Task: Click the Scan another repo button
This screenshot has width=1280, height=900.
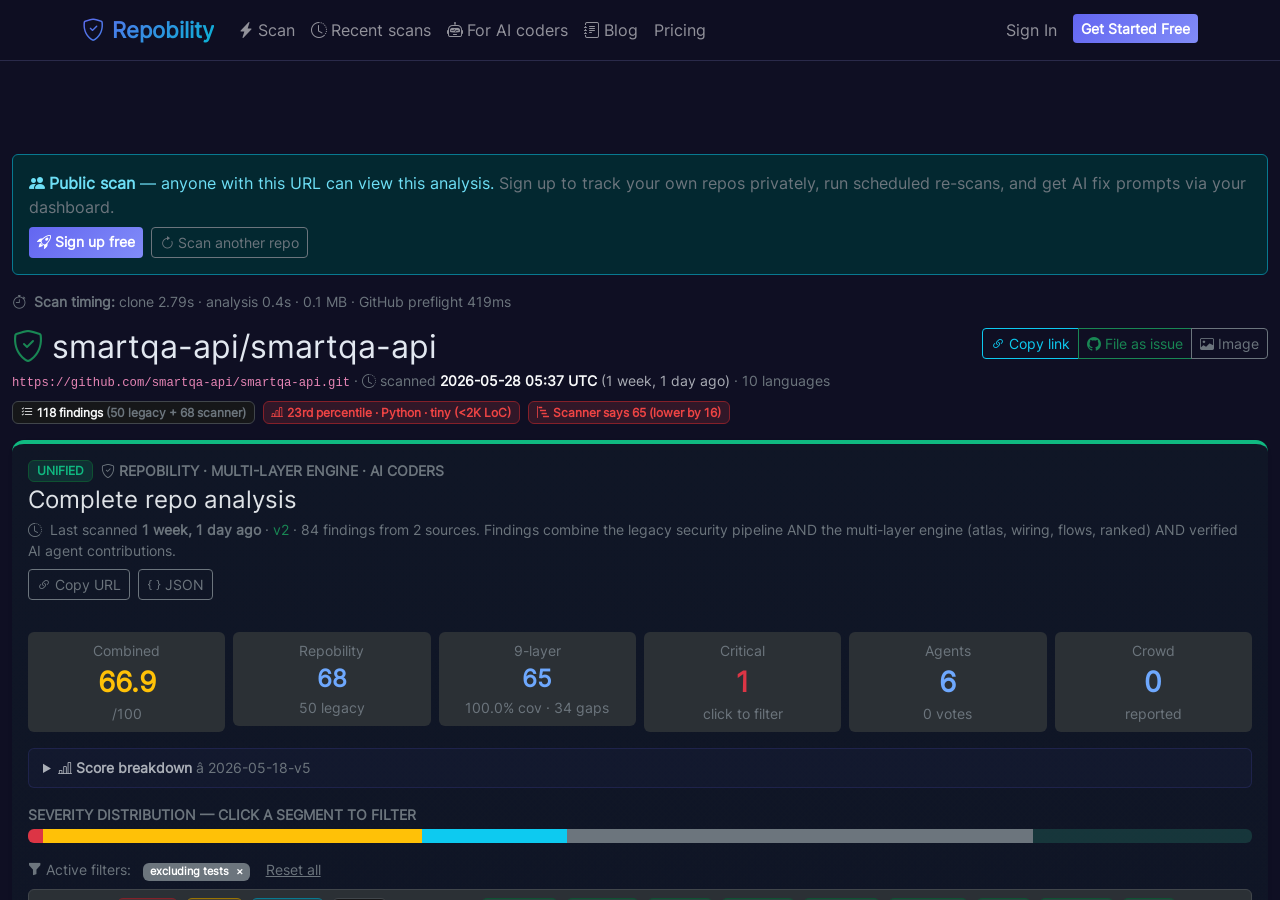Action: (x=229, y=242)
